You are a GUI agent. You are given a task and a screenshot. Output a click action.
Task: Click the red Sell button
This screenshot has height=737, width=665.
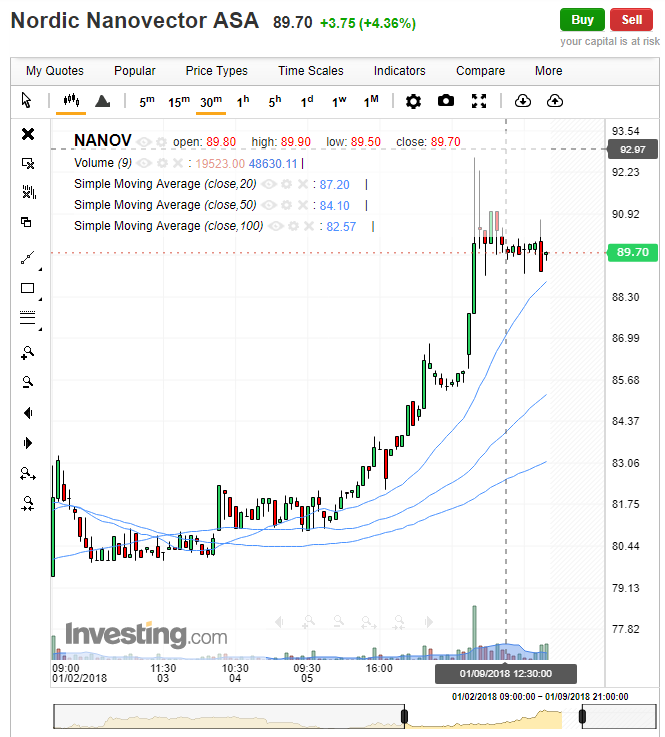point(631,20)
